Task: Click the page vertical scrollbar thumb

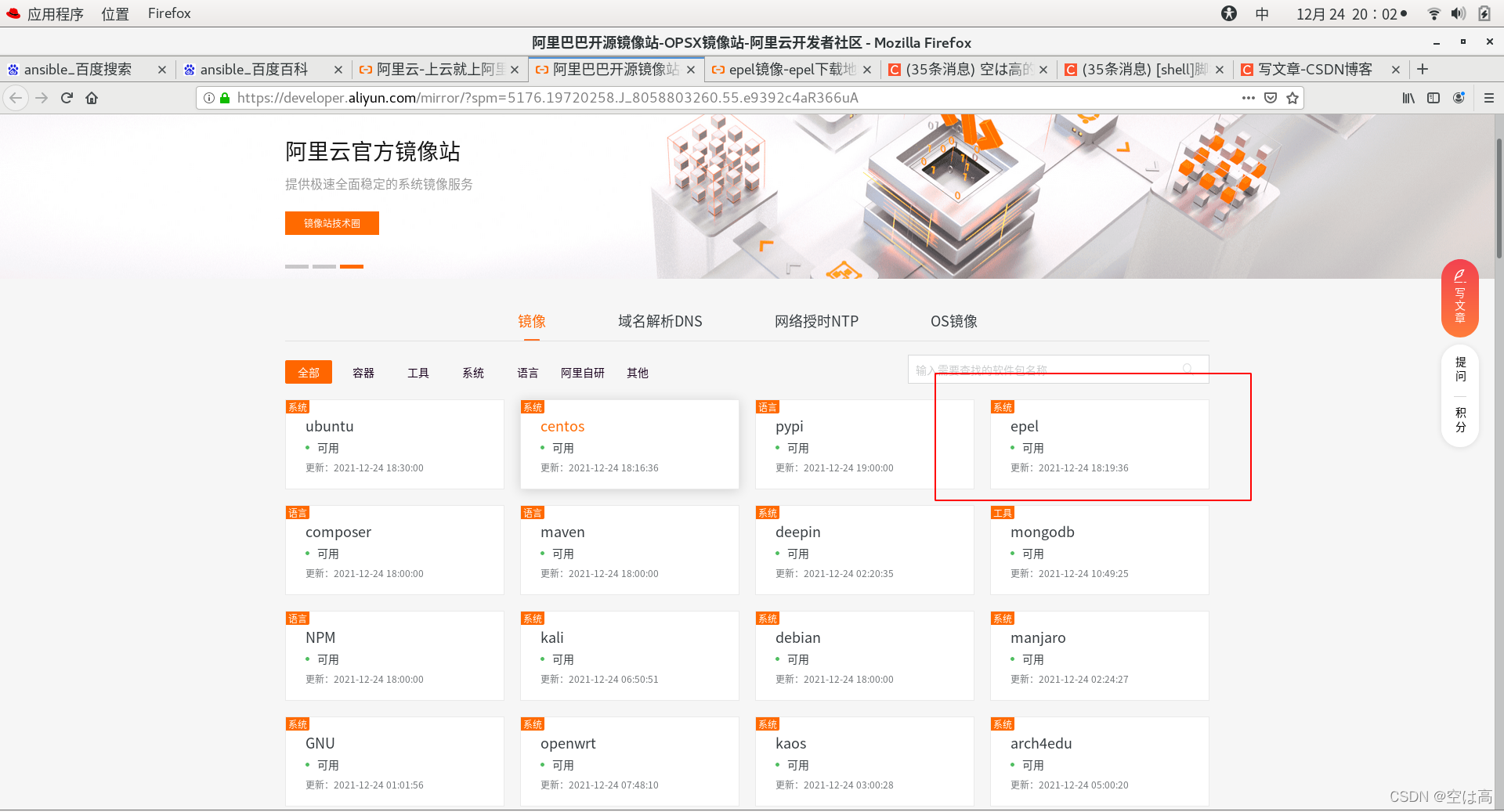Action: [1499, 198]
